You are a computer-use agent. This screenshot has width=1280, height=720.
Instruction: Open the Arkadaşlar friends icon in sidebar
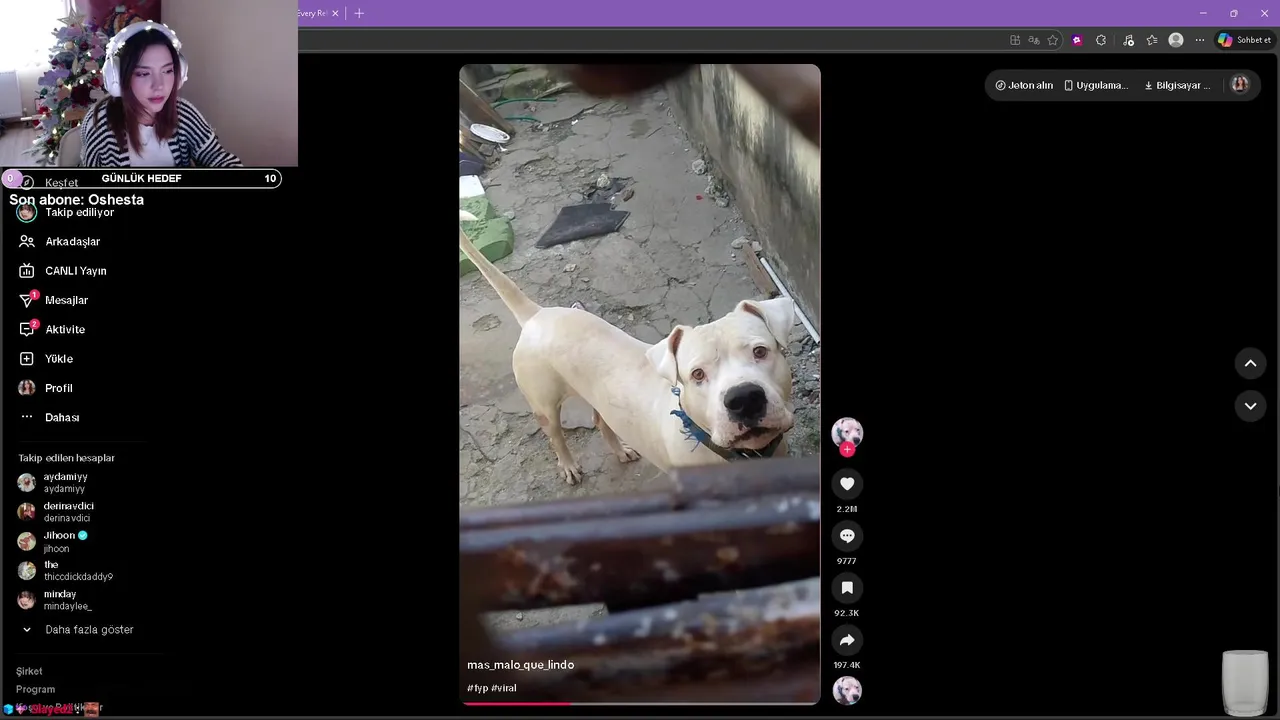click(x=27, y=241)
